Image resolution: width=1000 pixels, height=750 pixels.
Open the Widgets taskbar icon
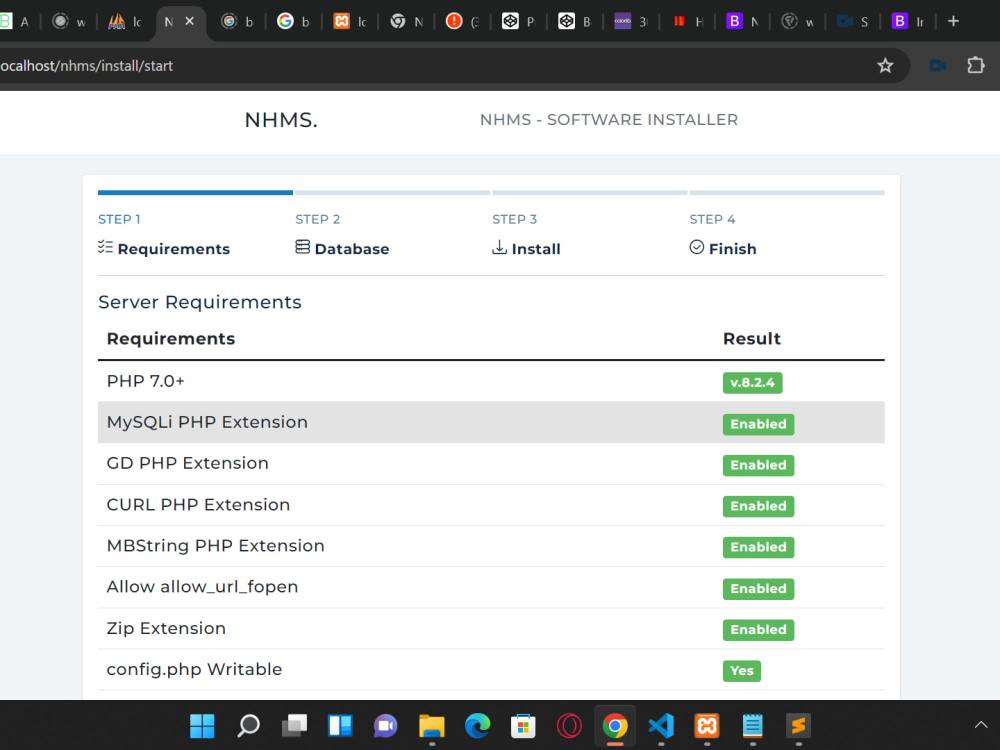340,726
